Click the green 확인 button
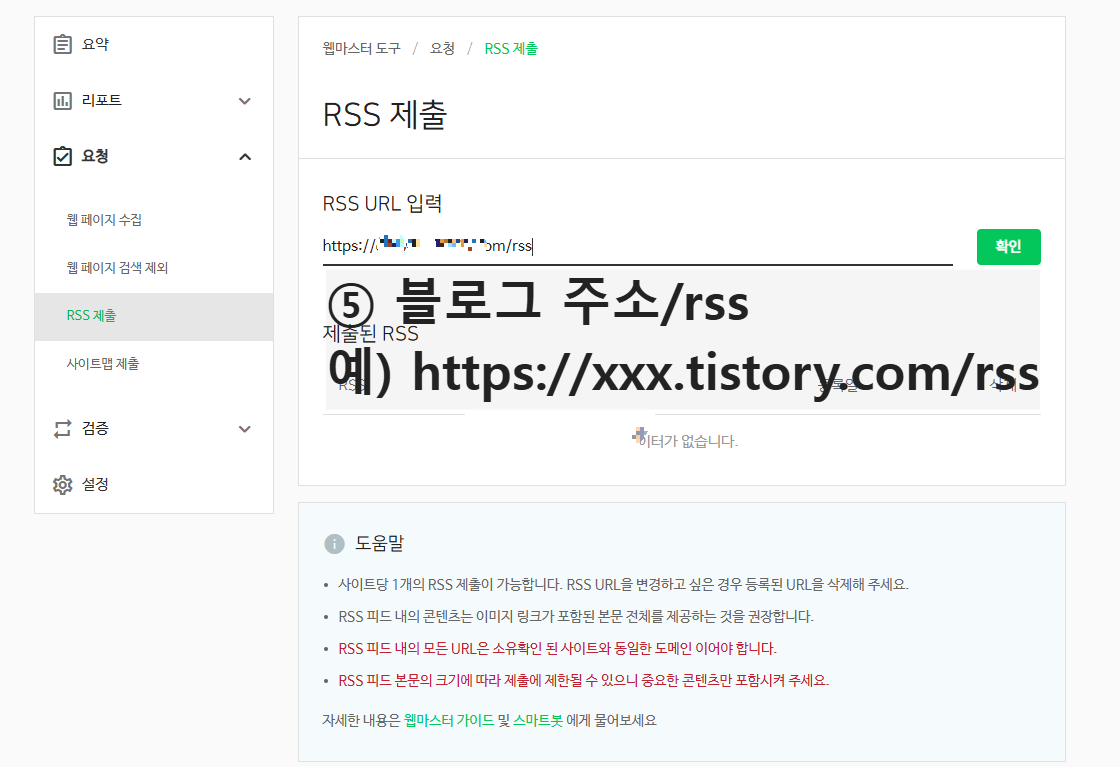 pos(1009,246)
